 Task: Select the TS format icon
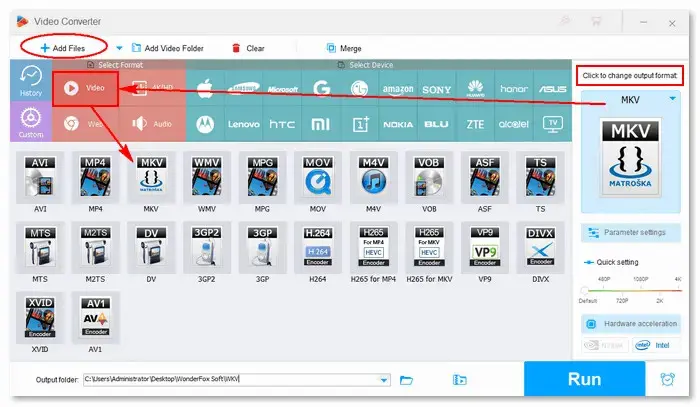[540, 178]
